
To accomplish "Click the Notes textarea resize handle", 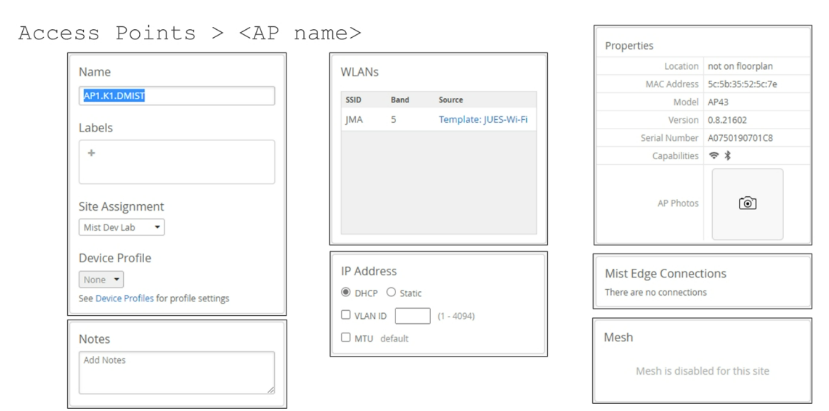I will (270, 389).
